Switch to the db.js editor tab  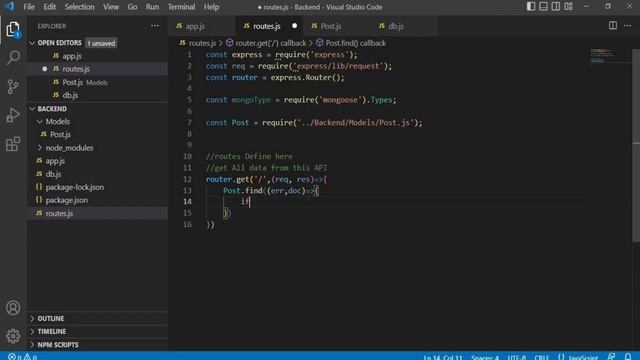[x=404, y=26]
